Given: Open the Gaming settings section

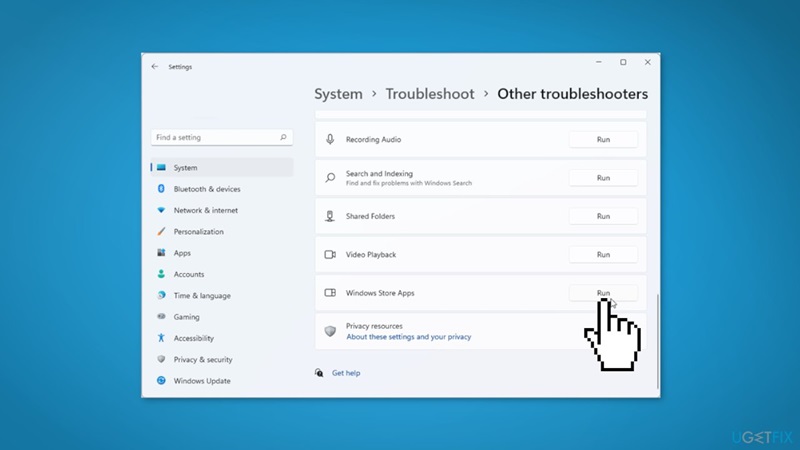Looking at the screenshot, I should point(186,317).
